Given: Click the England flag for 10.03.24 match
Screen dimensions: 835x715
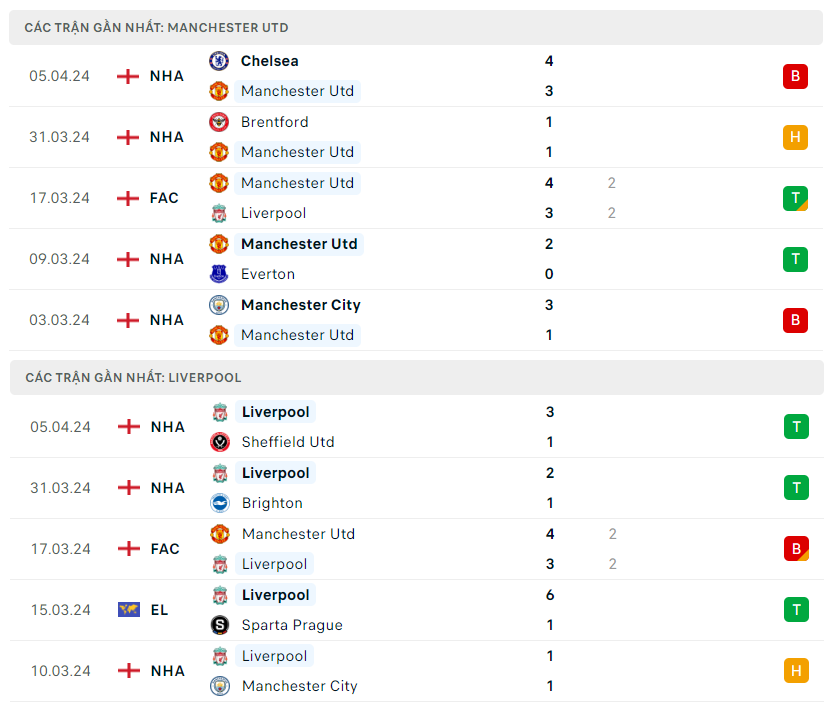Looking at the screenshot, I should point(129,671).
